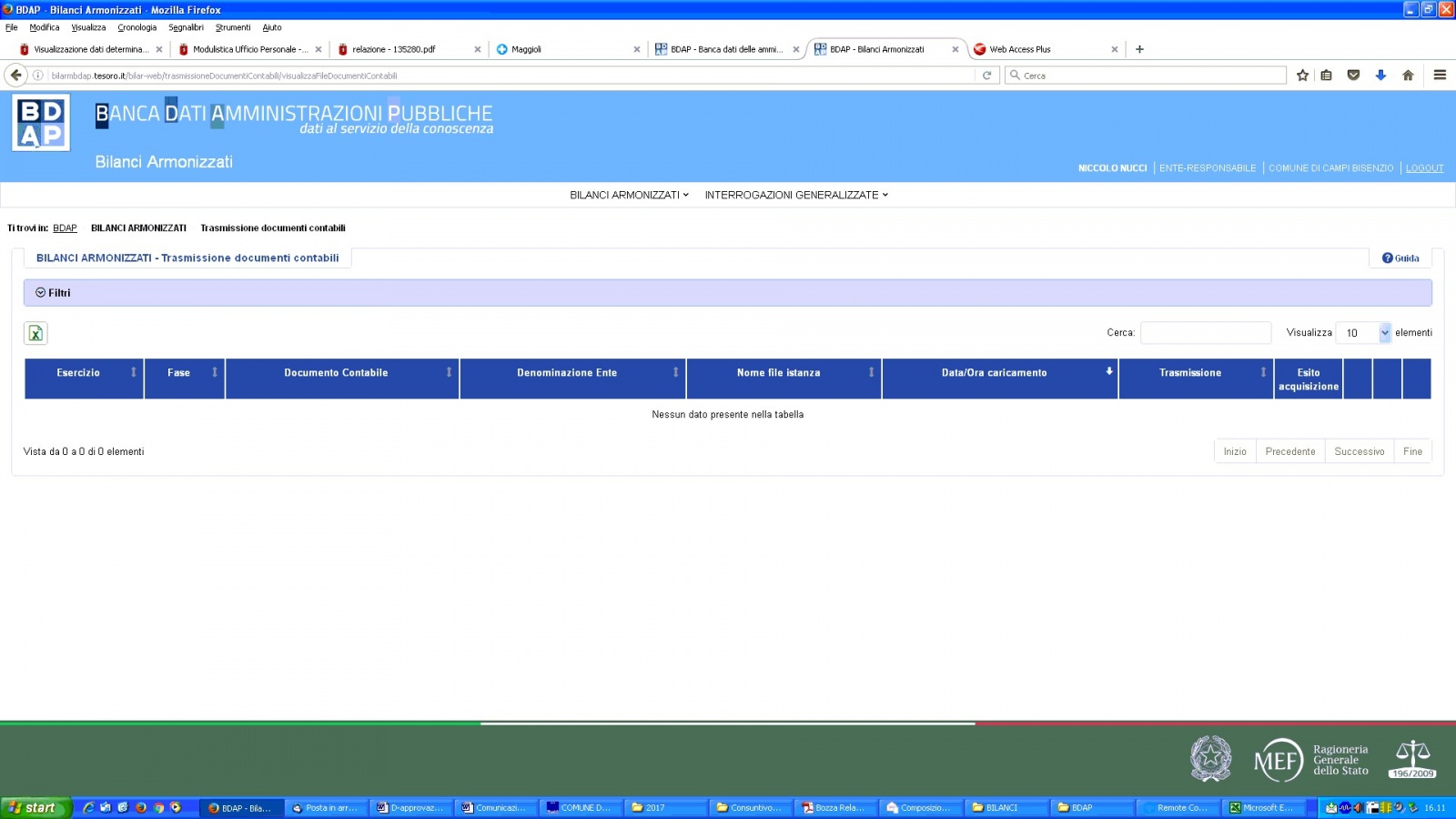
Task: Go back with the browser back arrow
Action: [15, 76]
